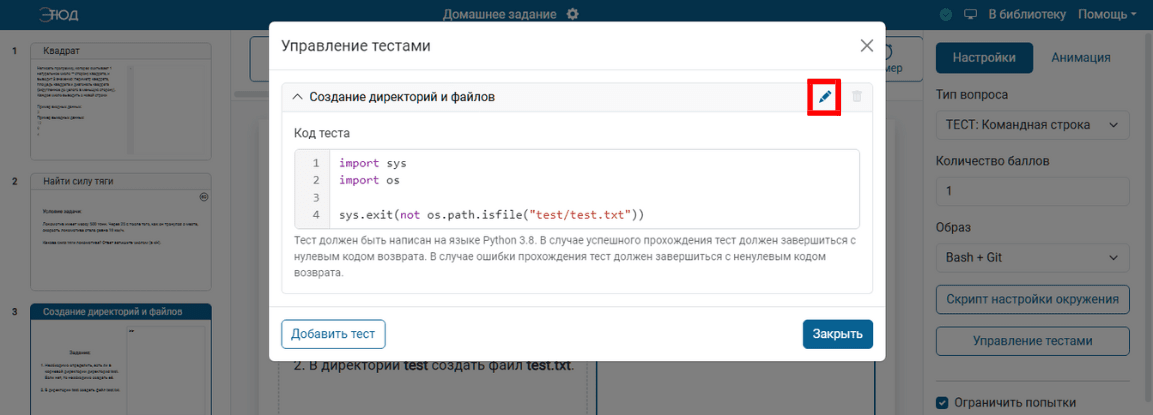Open the Тип вопроса dropdown
This screenshot has height=415, width=1153.
[x=1032, y=125]
